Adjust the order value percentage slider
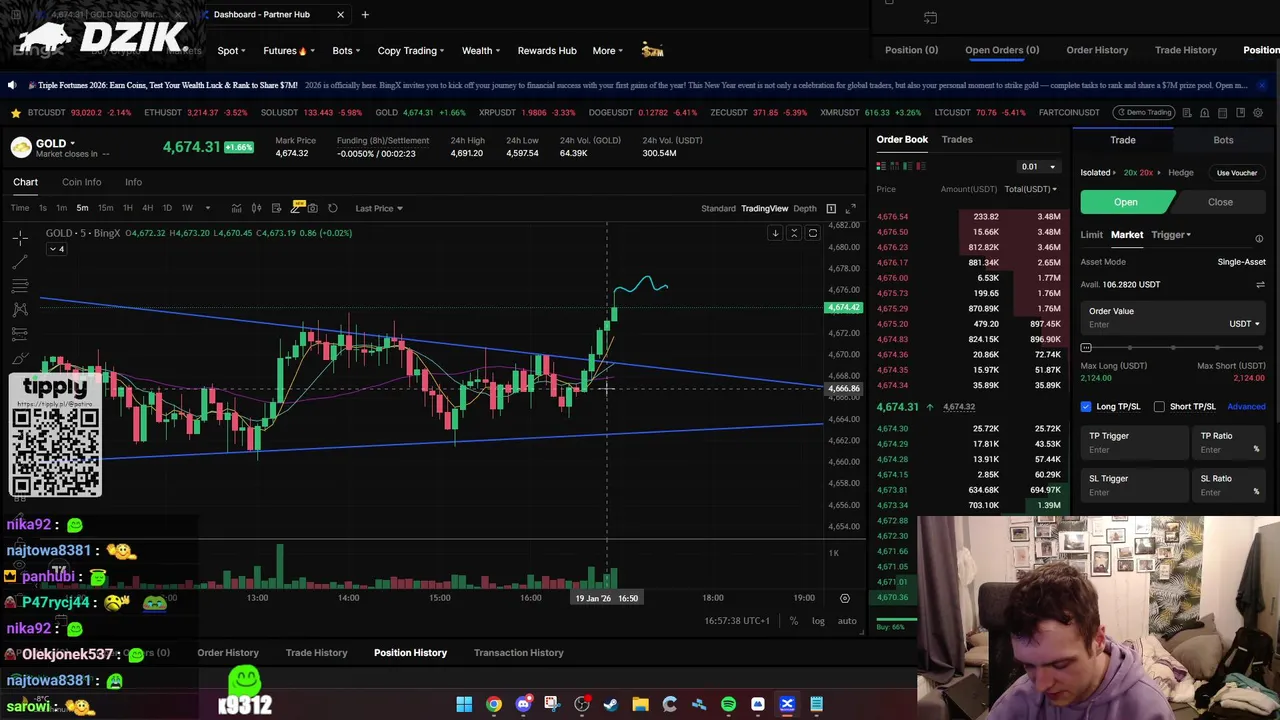Image resolution: width=1280 pixels, height=720 pixels. (1173, 347)
